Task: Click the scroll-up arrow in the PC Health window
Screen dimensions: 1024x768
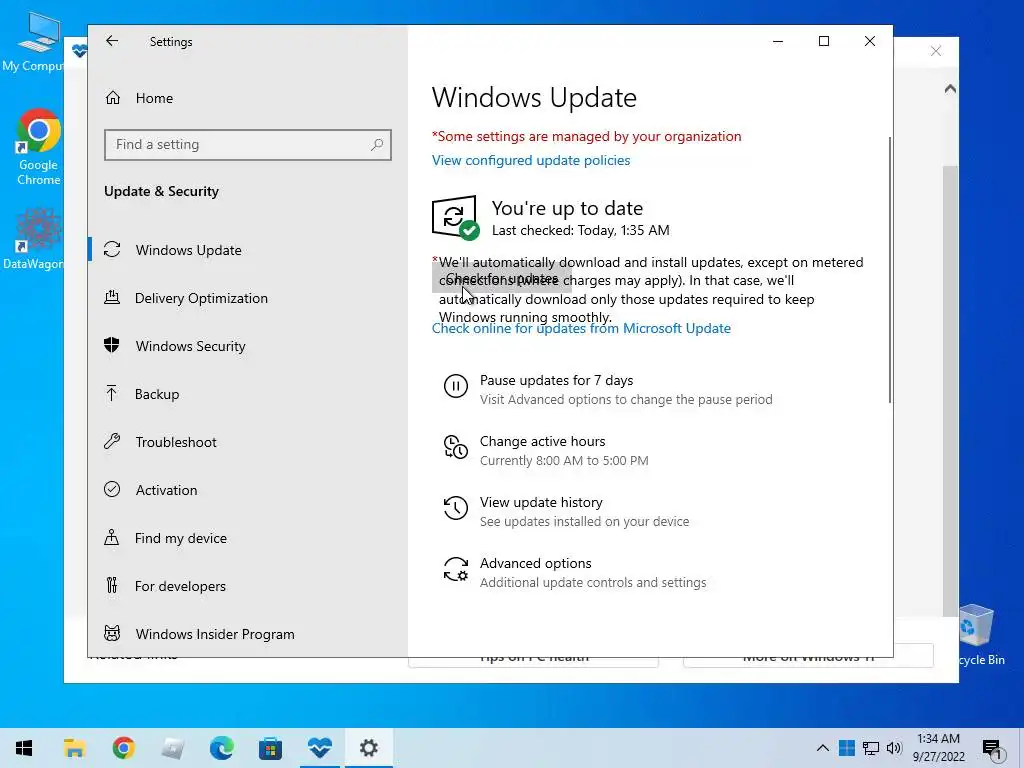Action: (x=950, y=89)
